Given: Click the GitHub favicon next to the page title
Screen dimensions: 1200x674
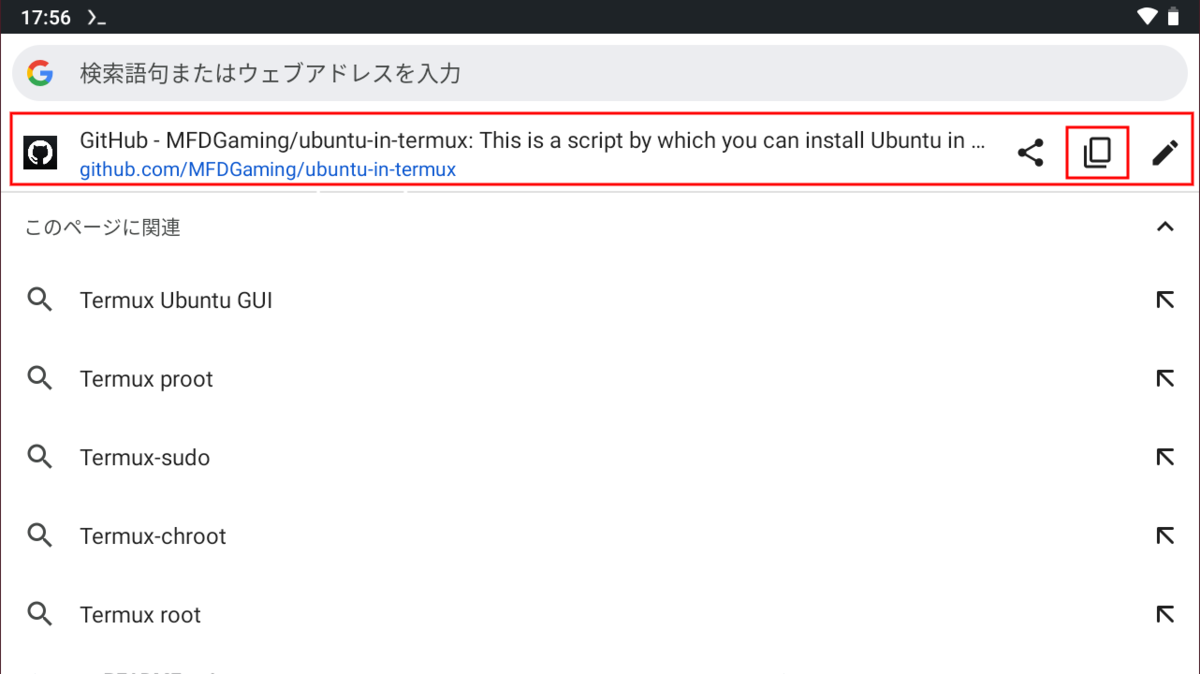Looking at the screenshot, I should click(x=40, y=153).
